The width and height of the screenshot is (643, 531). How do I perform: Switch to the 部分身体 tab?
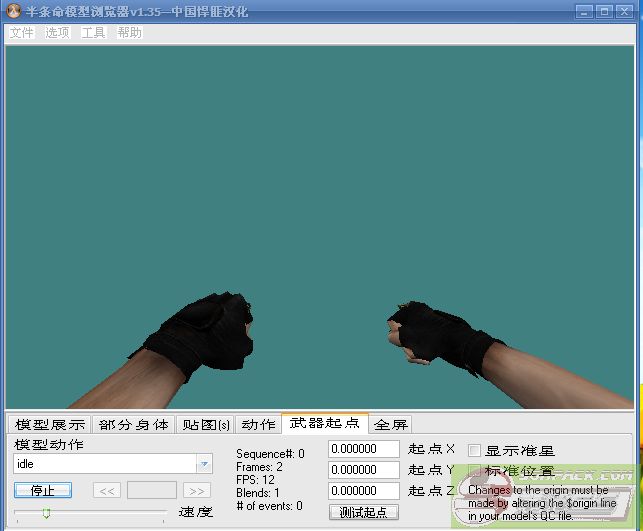[134, 425]
